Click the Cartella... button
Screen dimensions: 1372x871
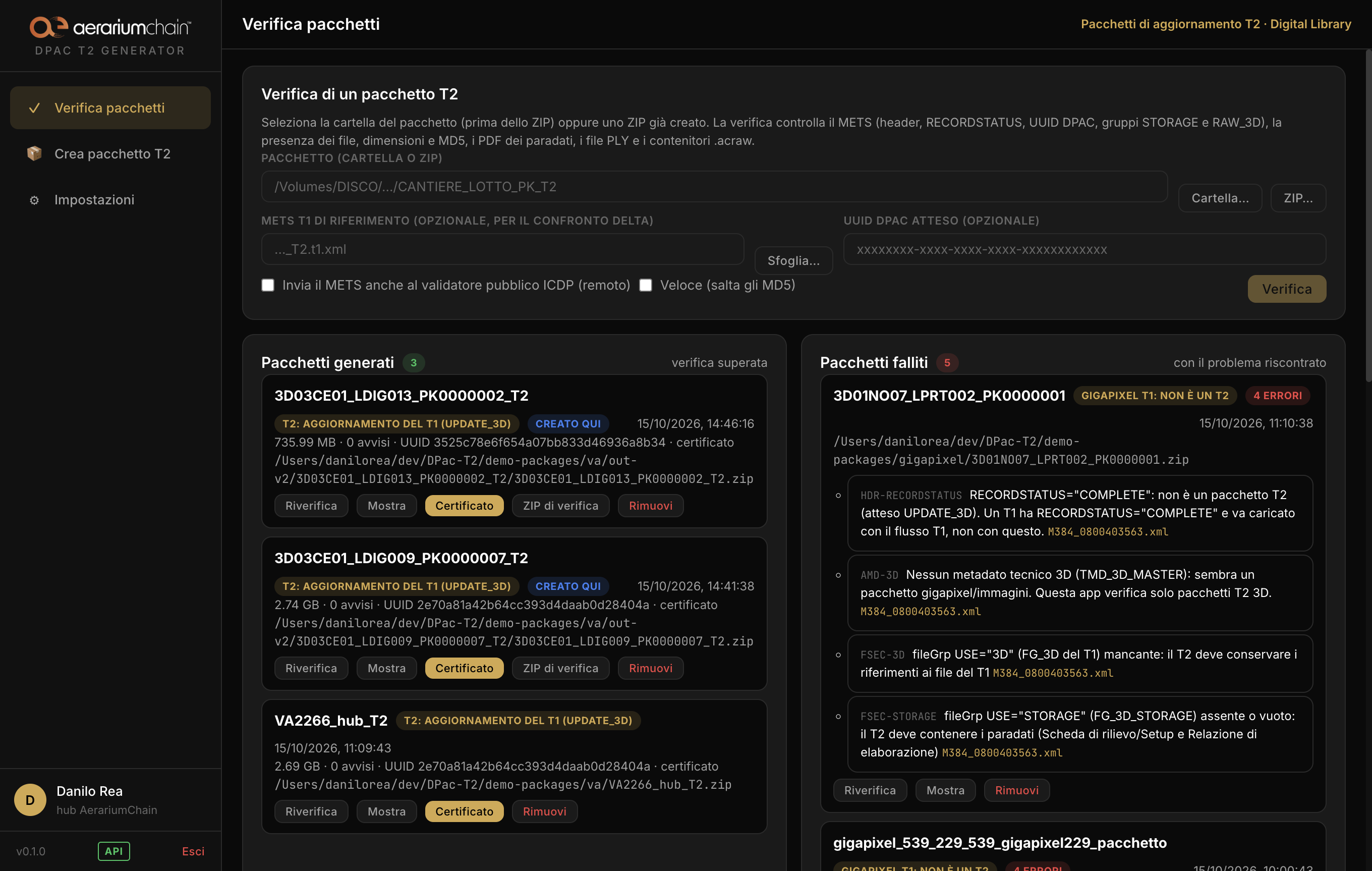point(1221,198)
